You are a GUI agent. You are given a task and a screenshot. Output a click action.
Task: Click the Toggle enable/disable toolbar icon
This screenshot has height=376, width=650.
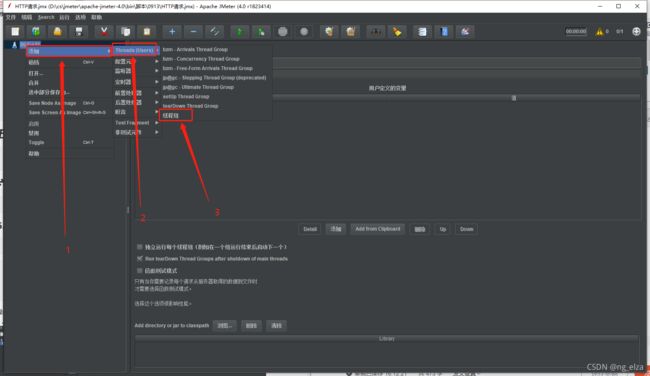[x=215, y=32]
